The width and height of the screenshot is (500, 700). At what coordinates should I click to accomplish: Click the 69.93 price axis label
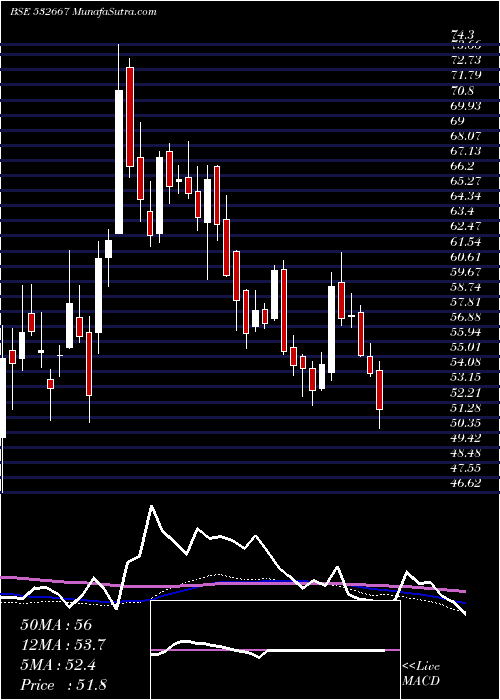(466, 105)
